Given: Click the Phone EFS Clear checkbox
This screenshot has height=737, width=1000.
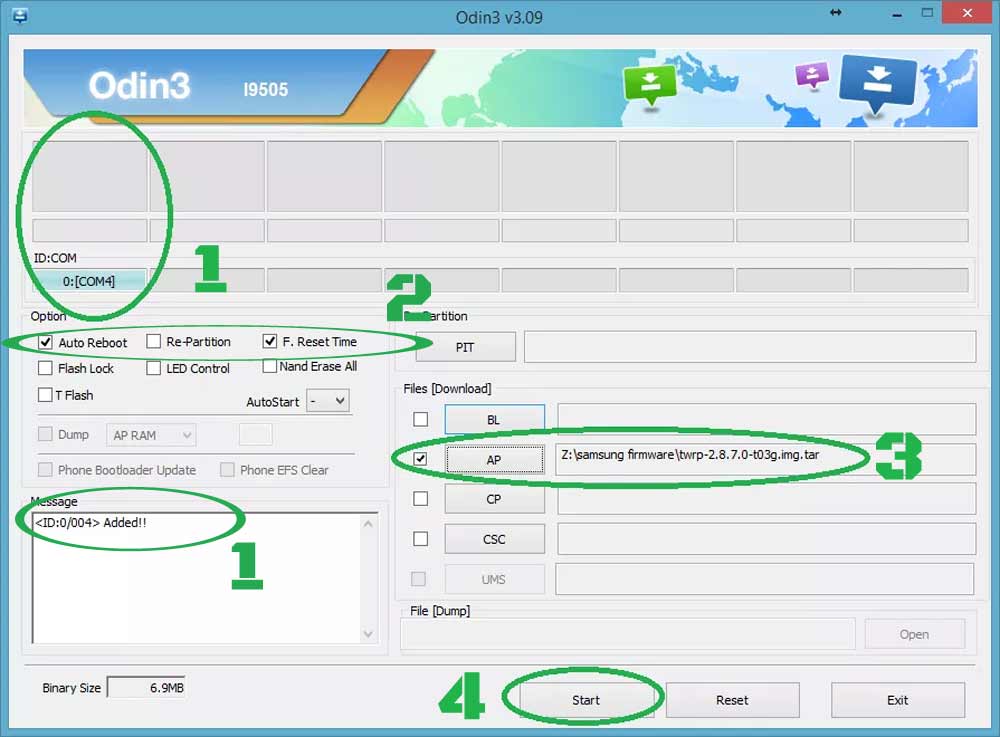Looking at the screenshot, I should pos(227,470).
